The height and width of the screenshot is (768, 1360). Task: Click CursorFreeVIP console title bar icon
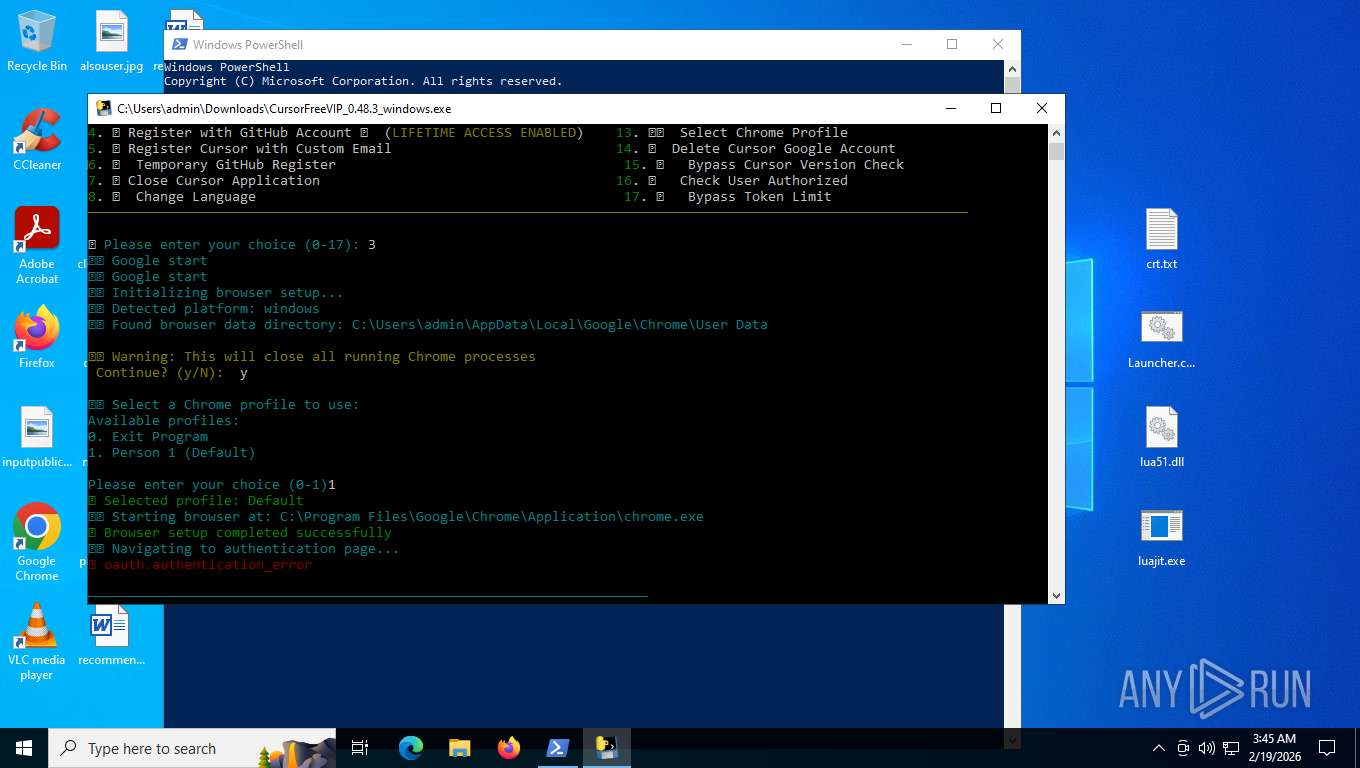103,109
